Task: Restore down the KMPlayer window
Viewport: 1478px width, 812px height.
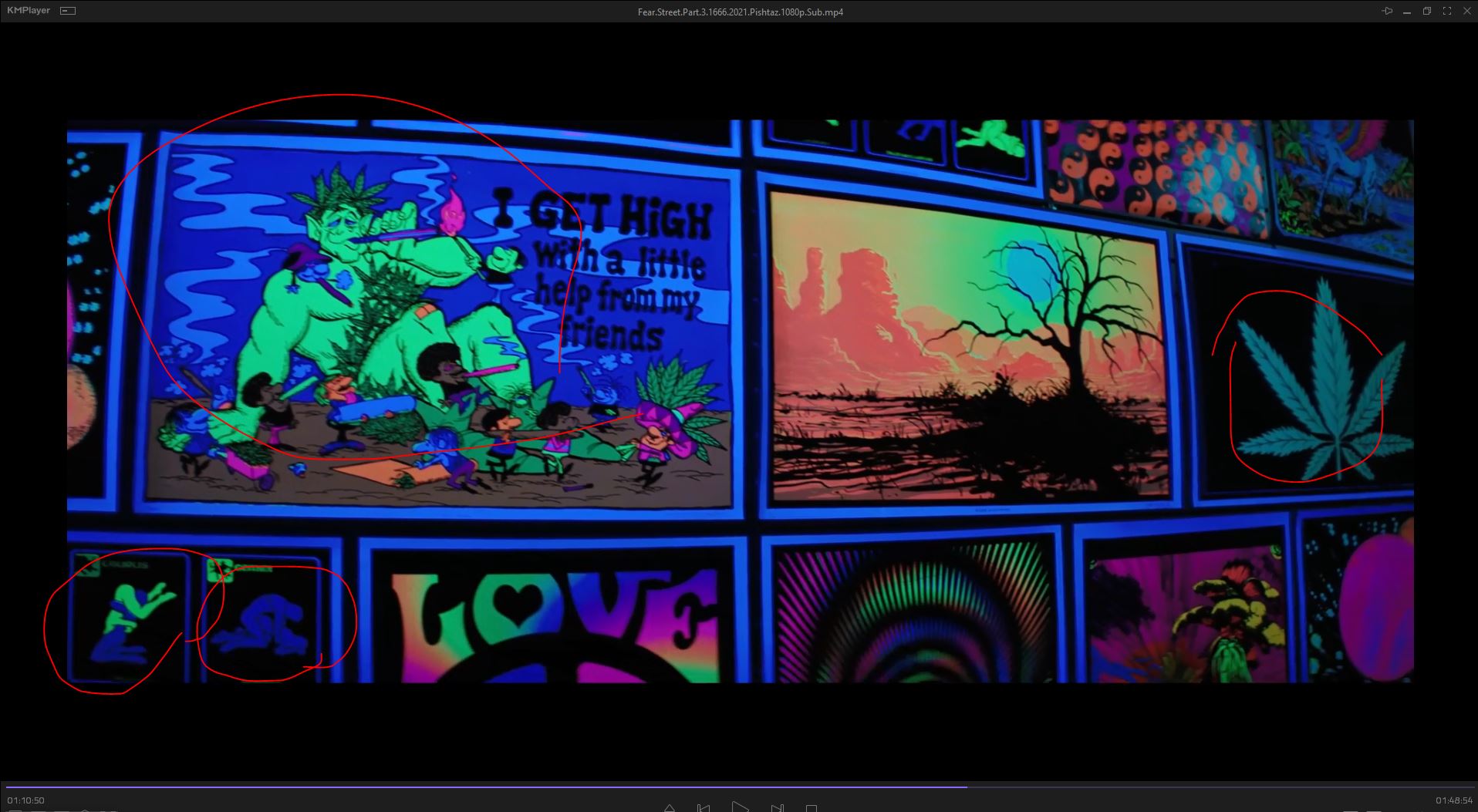Action: tap(1427, 11)
